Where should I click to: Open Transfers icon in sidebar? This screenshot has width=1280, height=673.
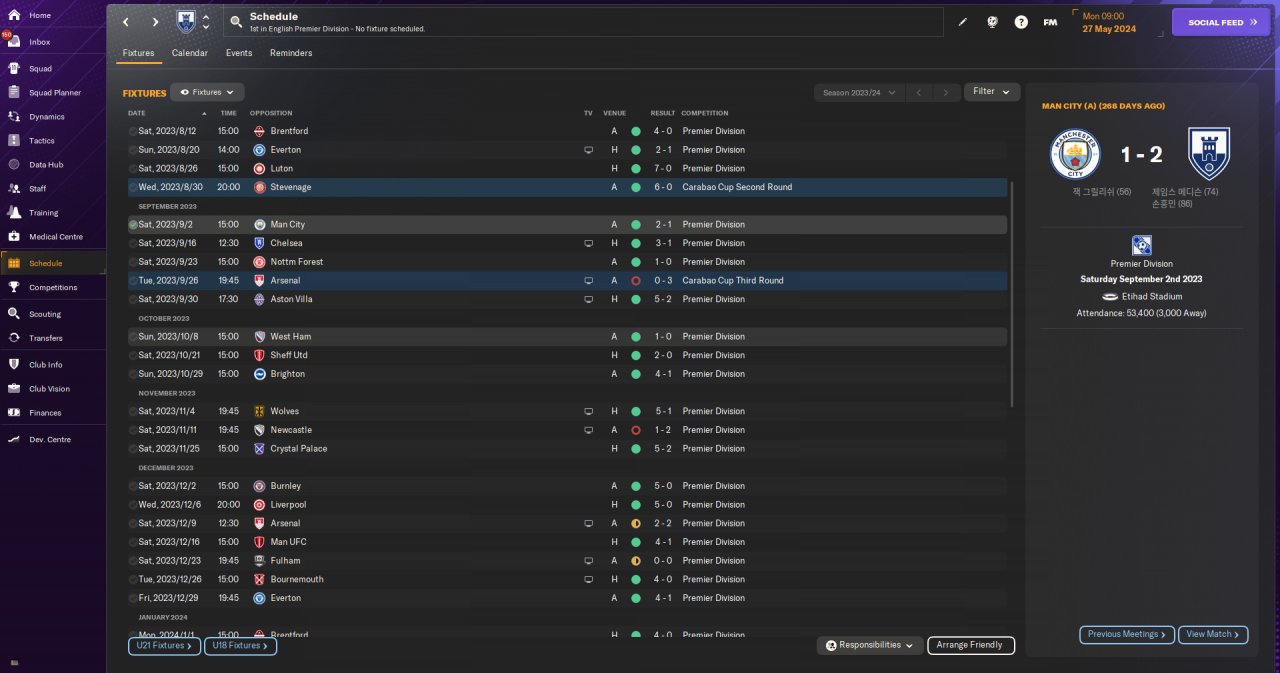pos(14,338)
